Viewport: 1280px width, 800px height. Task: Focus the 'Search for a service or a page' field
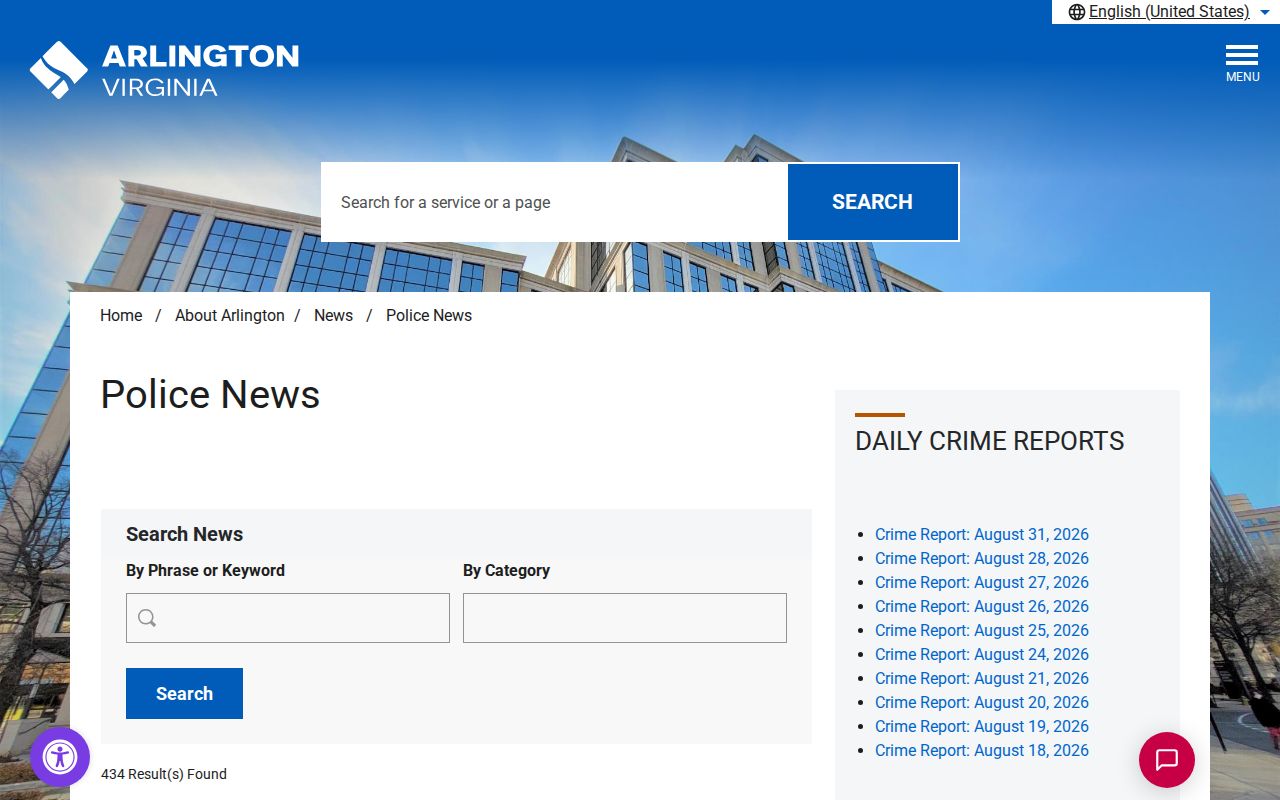(555, 202)
